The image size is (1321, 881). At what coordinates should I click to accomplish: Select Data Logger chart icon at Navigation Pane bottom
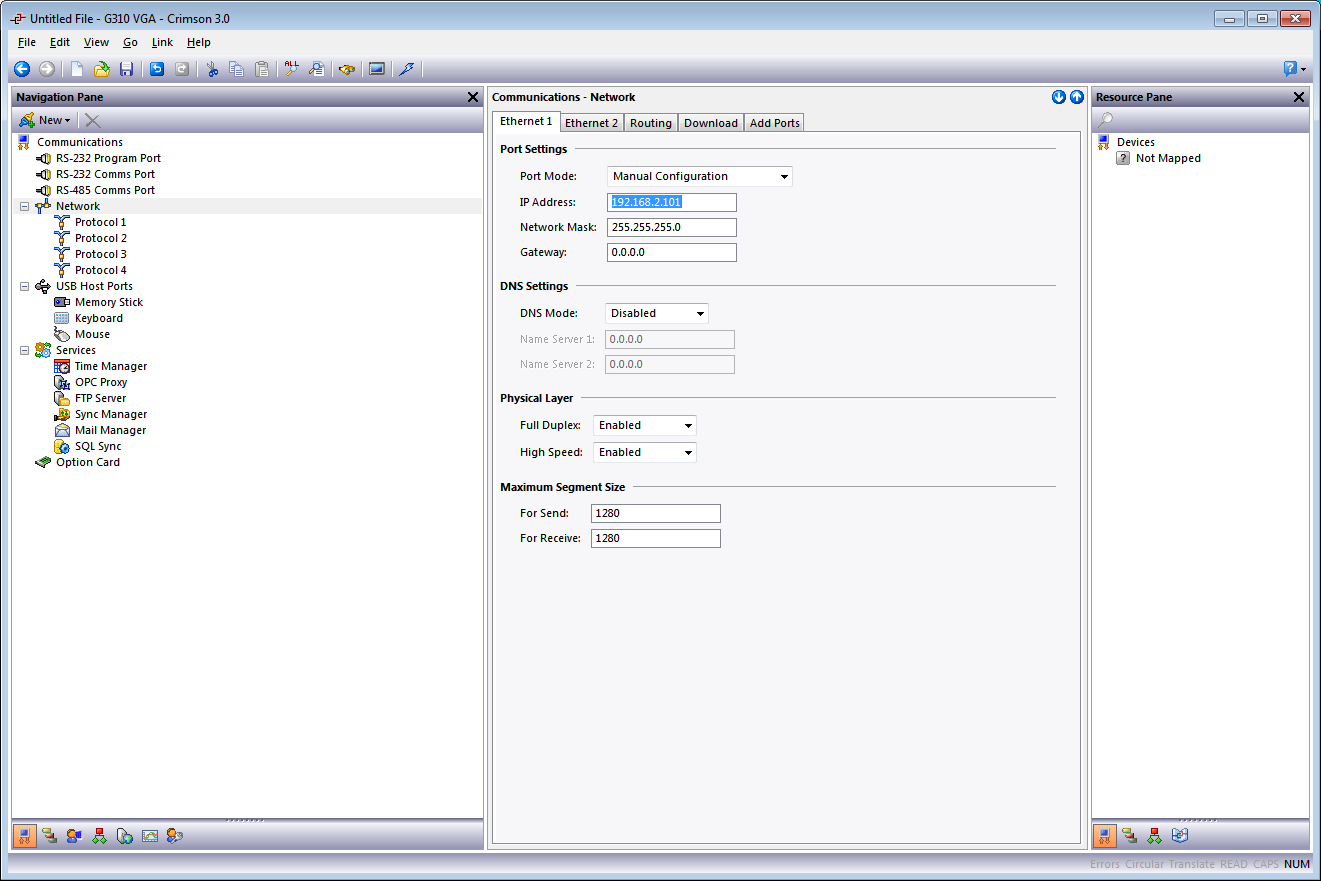coord(150,836)
